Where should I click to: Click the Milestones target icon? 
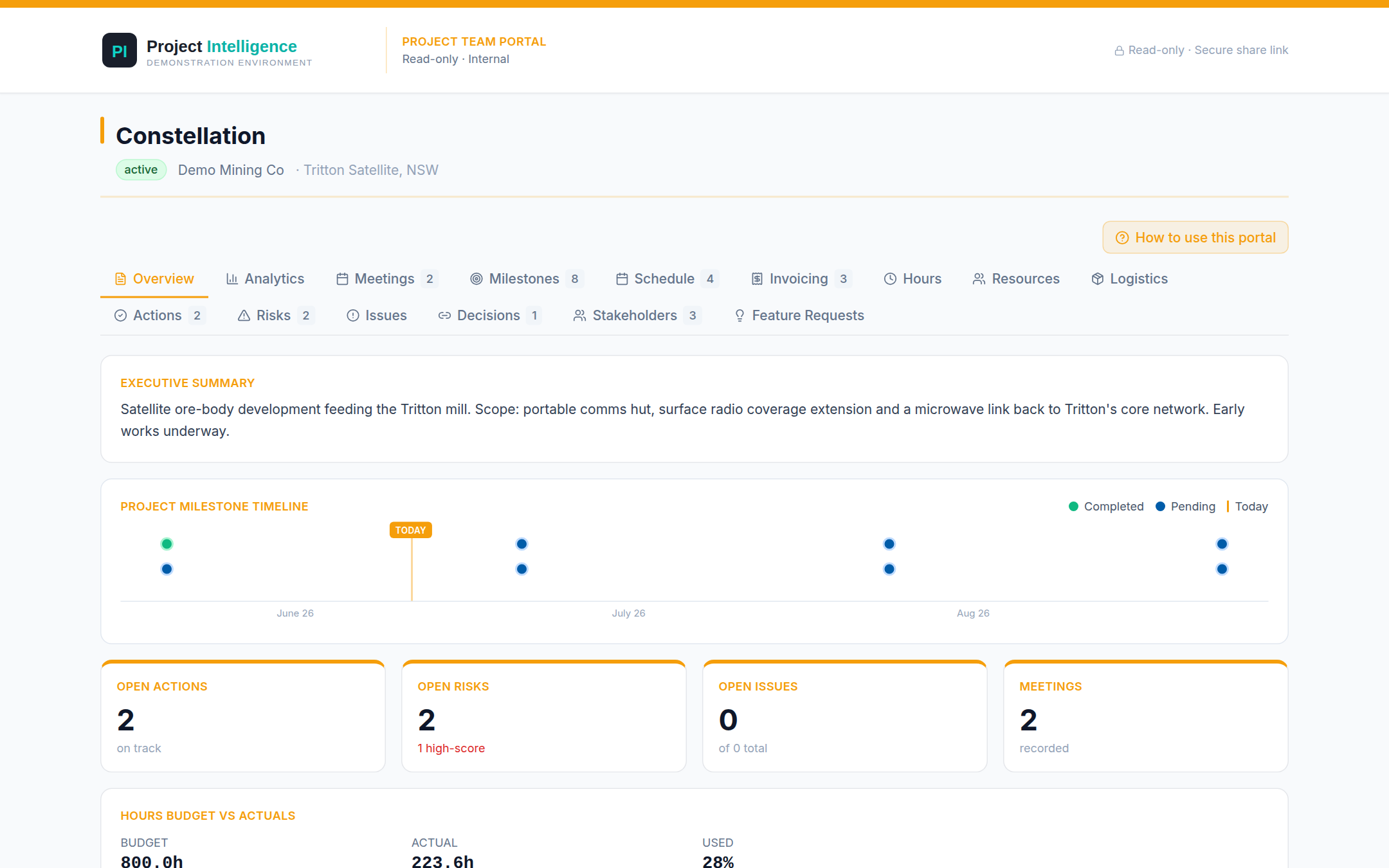pyautogui.click(x=477, y=279)
